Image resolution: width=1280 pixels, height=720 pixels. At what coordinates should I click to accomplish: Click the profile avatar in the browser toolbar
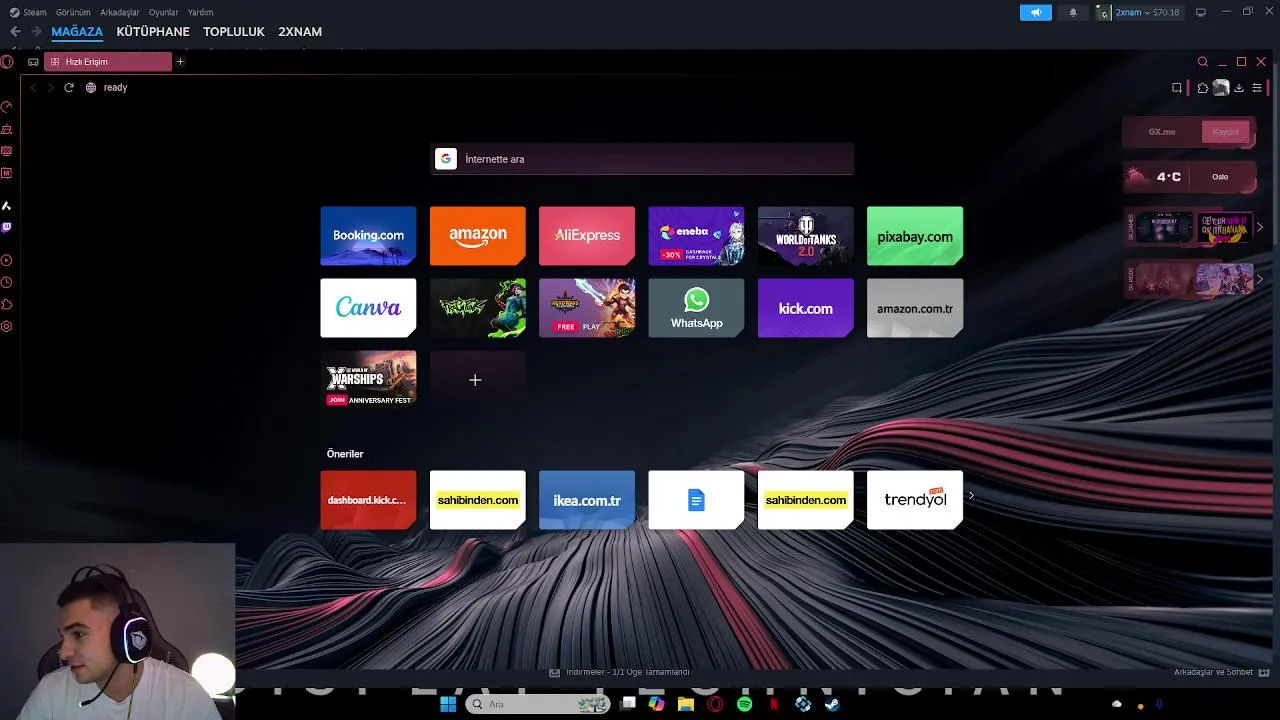coord(1221,88)
